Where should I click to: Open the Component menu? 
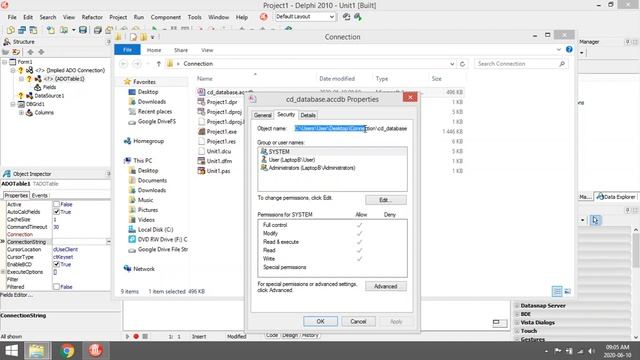point(165,17)
